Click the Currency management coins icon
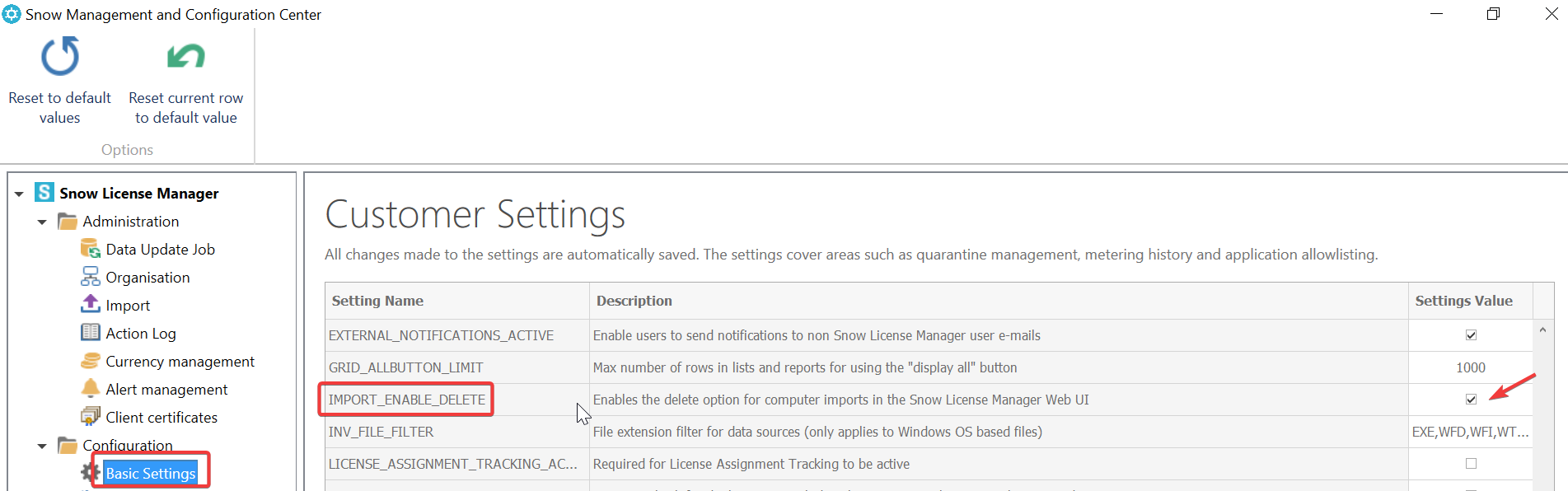 pyautogui.click(x=91, y=361)
